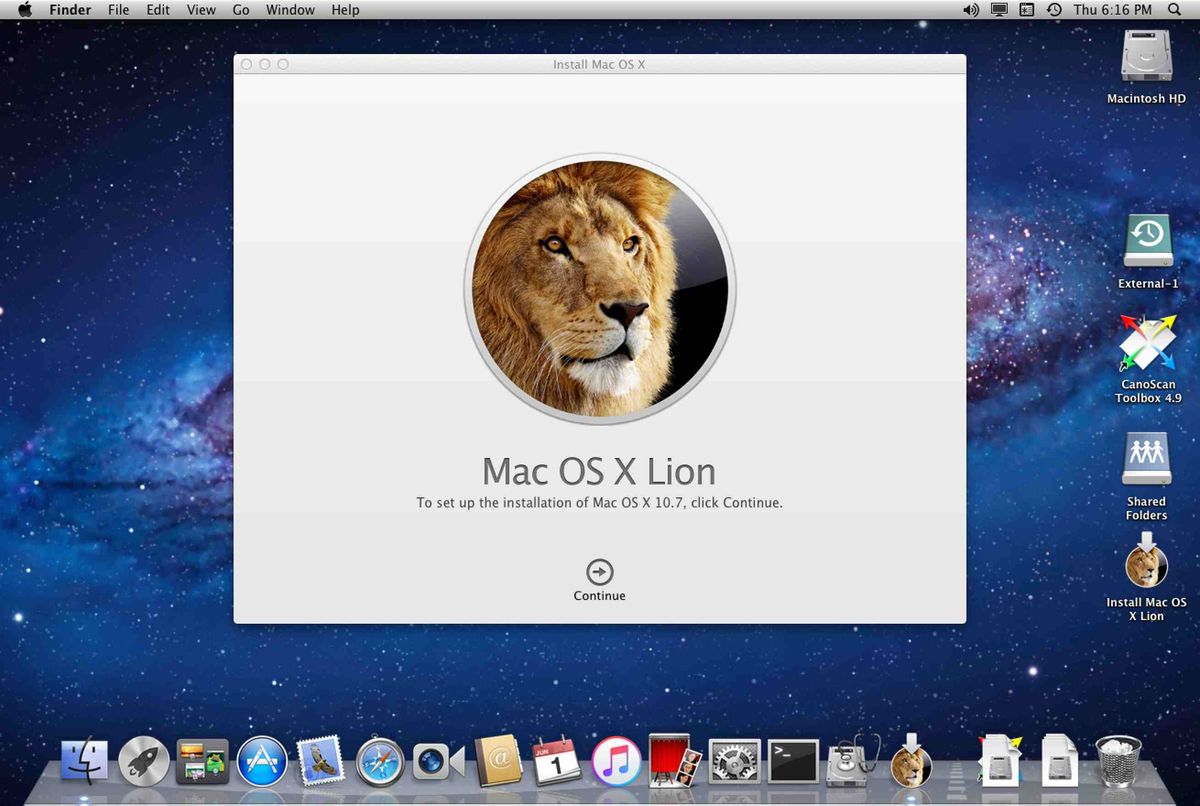
Task: Open the Finder menu
Action: pyautogui.click(x=70, y=10)
